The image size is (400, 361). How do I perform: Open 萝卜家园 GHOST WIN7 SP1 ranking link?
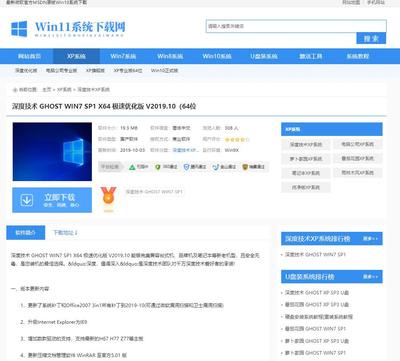315,353
